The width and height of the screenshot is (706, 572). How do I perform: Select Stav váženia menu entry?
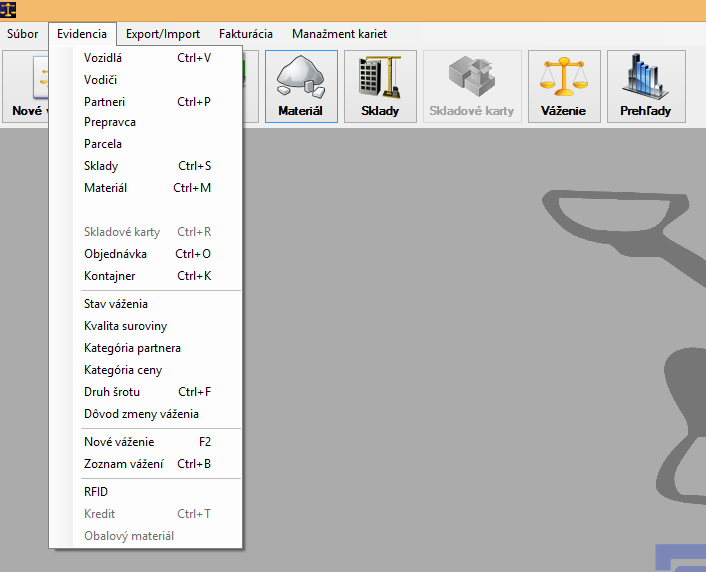coord(116,304)
